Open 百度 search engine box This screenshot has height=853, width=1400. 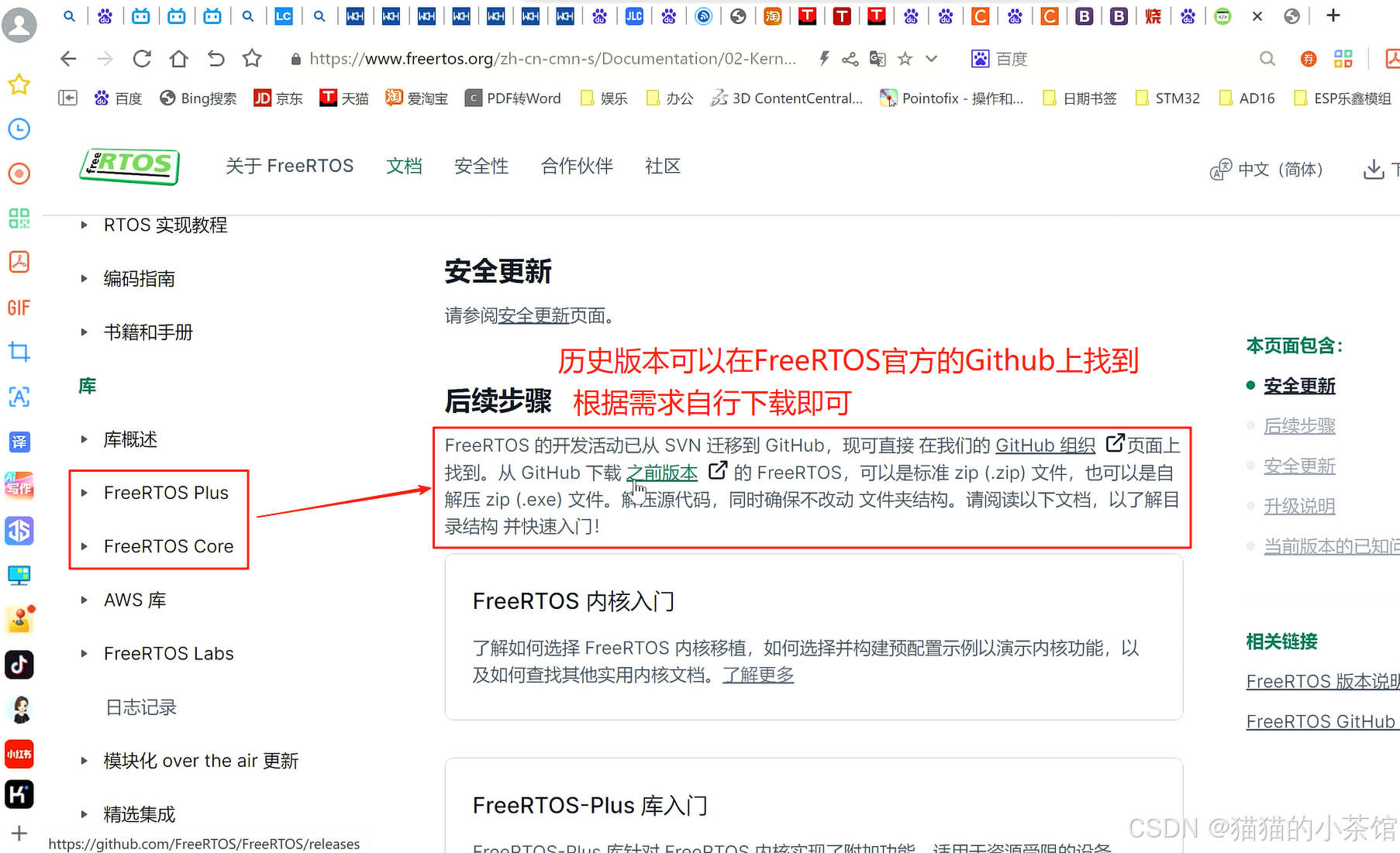click(1000, 59)
